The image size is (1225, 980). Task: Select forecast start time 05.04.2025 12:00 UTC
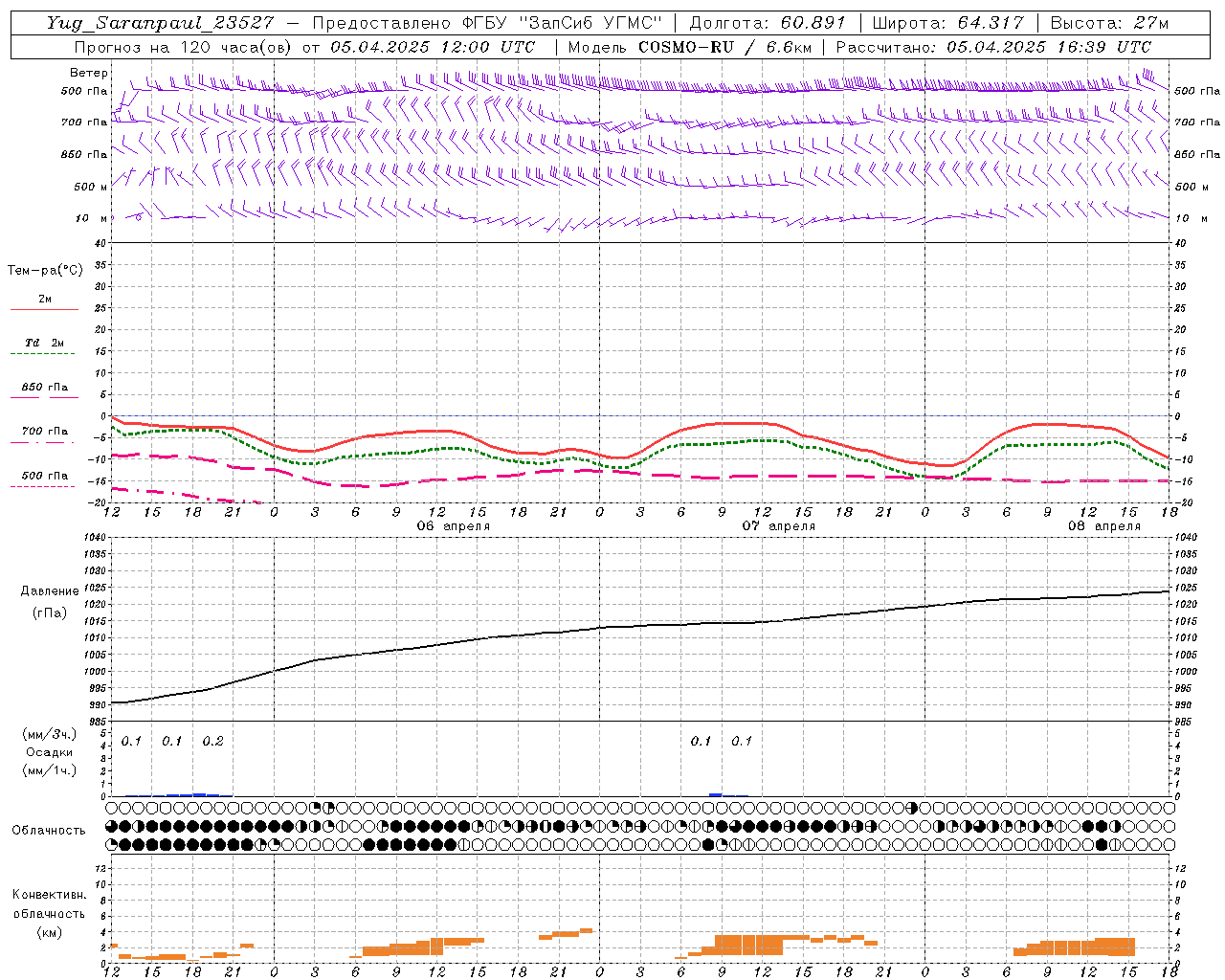pos(434,47)
